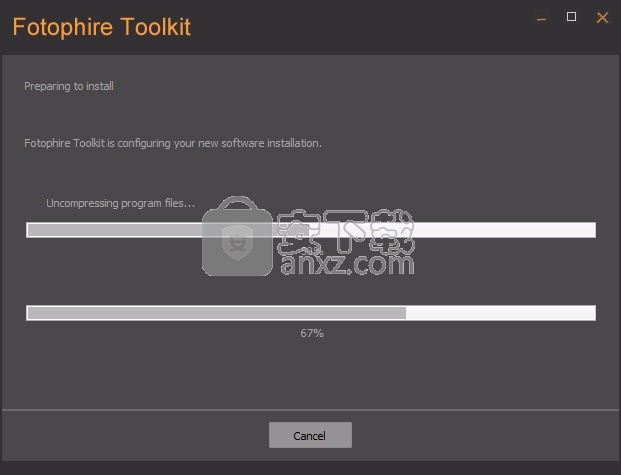
Task: Click the uncompressing files progress bar
Action: [311, 230]
